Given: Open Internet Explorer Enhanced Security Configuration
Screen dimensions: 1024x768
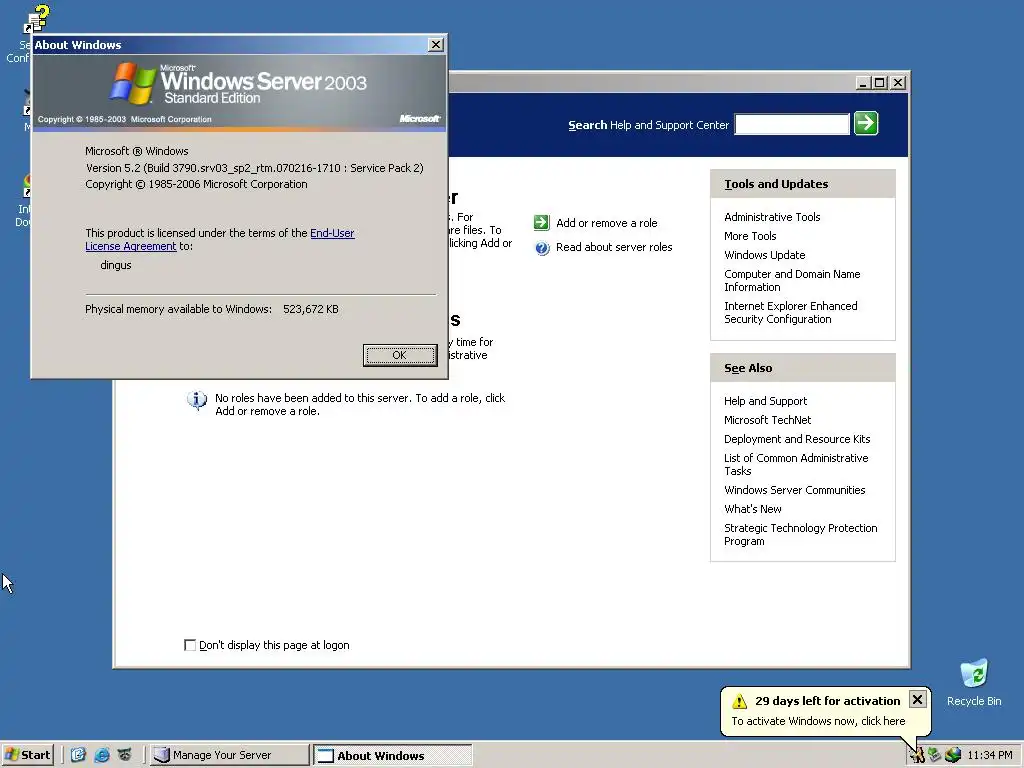Looking at the screenshot, I should coord(791,312).
